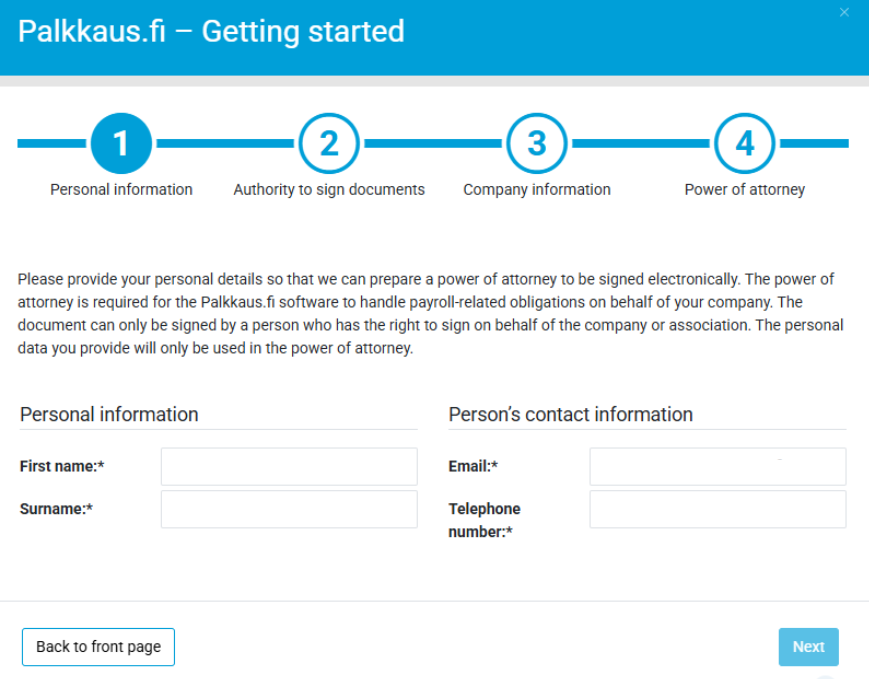Screen dimensions: 869x679
Task: Click into the Surname text box
Action: click(x=289, y=509)
